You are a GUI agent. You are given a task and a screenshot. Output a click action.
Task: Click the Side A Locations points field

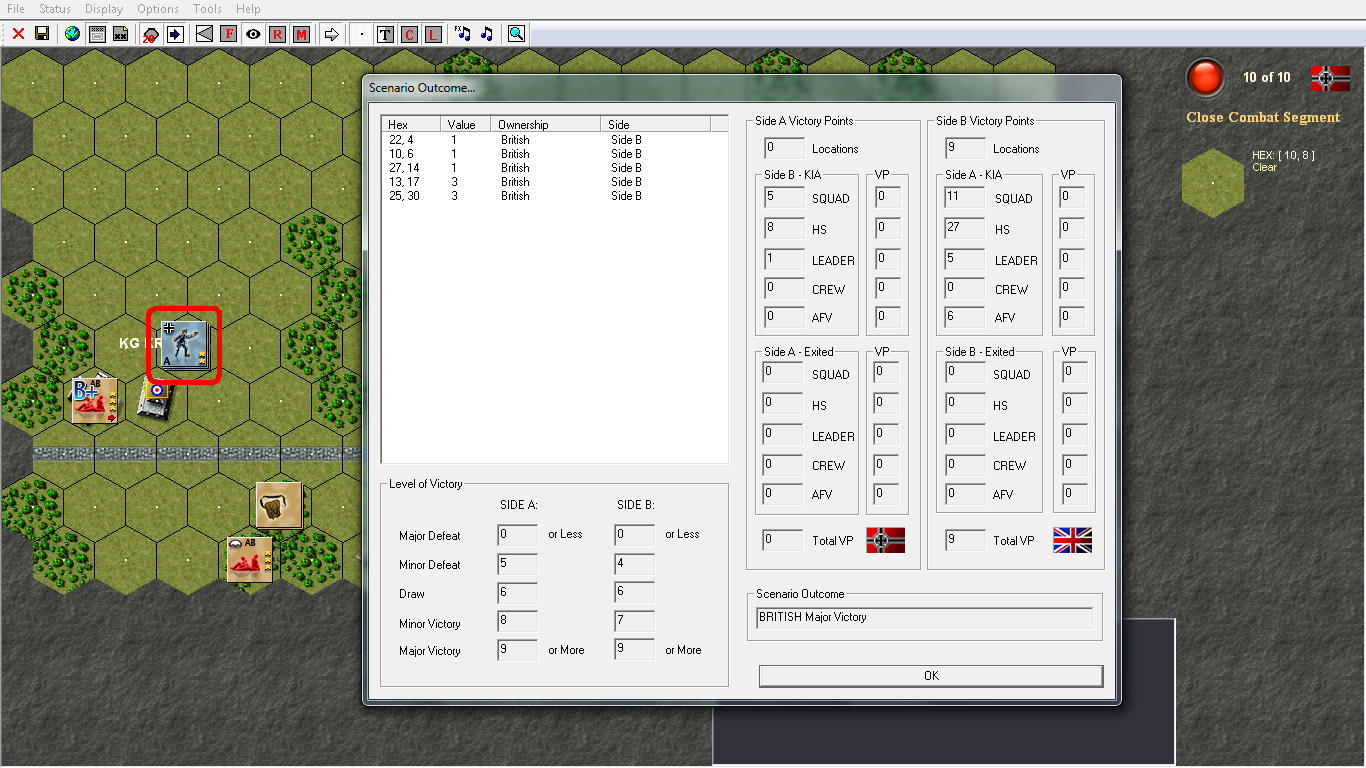coord(783,148)
